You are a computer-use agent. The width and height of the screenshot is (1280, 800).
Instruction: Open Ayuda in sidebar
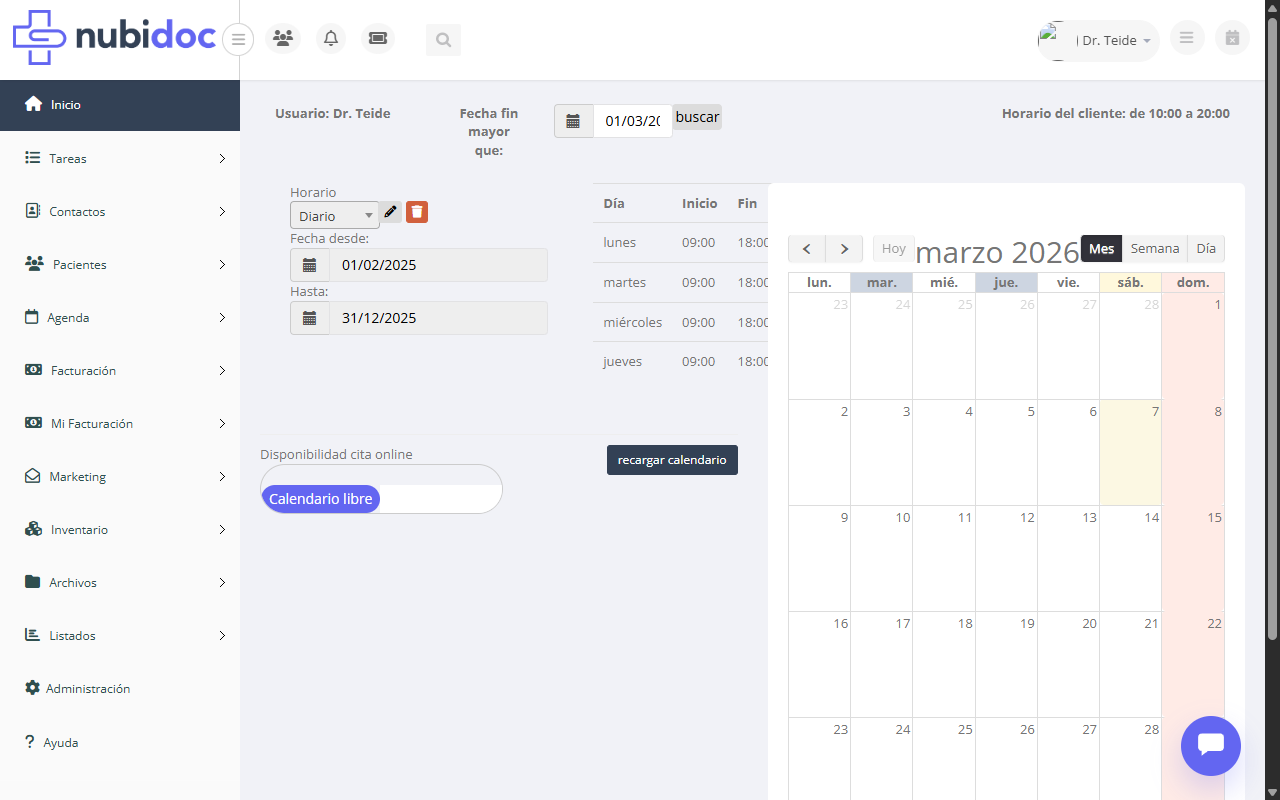point(120,742)
